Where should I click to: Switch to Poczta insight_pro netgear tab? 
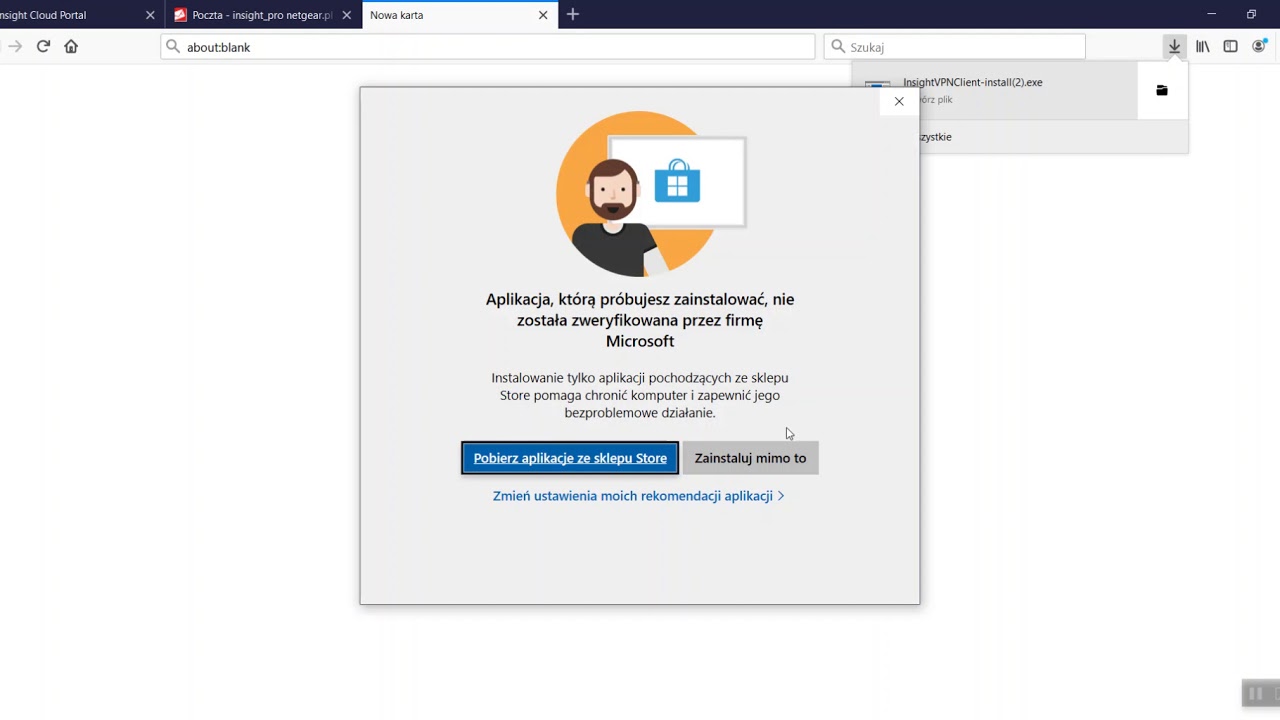(x=262, y=15)
